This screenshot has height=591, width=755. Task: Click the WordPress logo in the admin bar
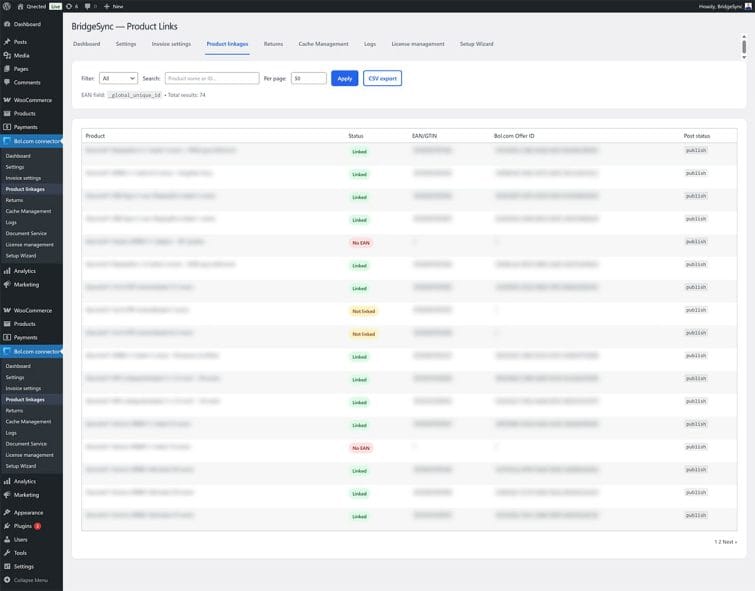click(x=7, y=6)
